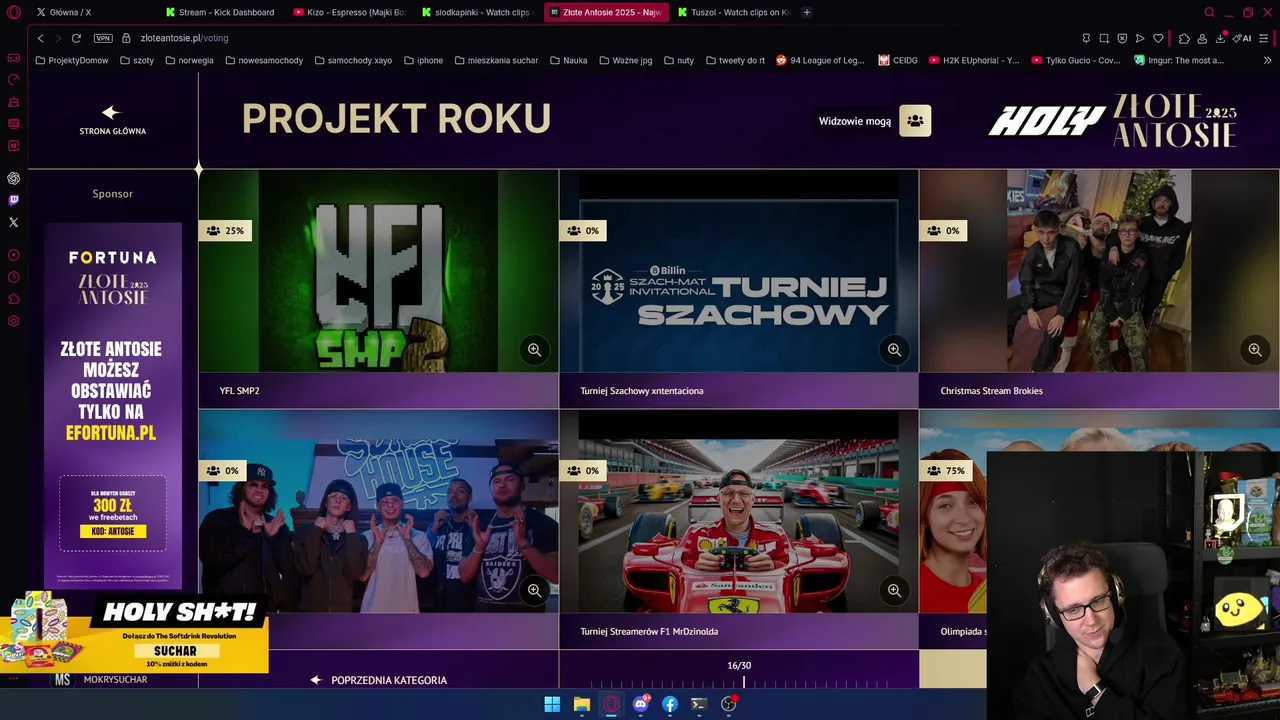The image size is (1280, 720).
Task: Switch to slodkapinki Watch clips tab
Action: (479, 12)
